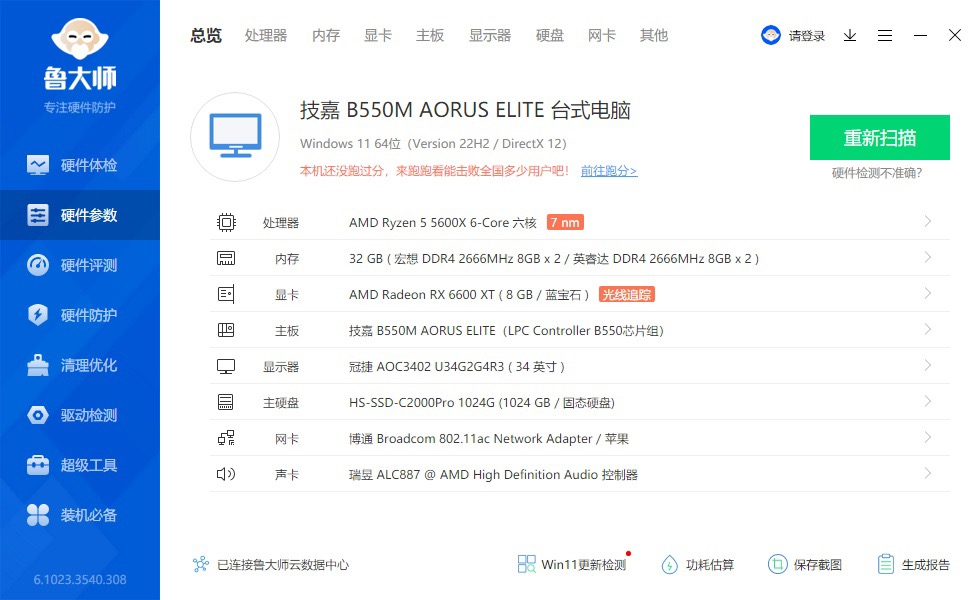
Task: Click Broadcom 802.11ac adapter text
Action: pyautogui.click(x=489, y=439)
